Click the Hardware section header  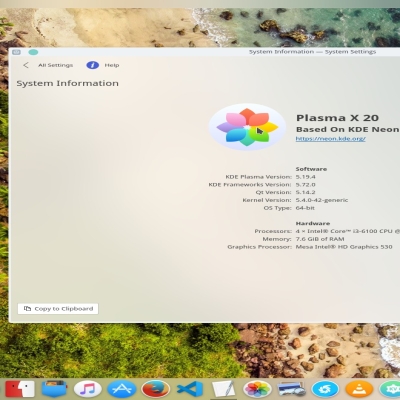[313, 223]
